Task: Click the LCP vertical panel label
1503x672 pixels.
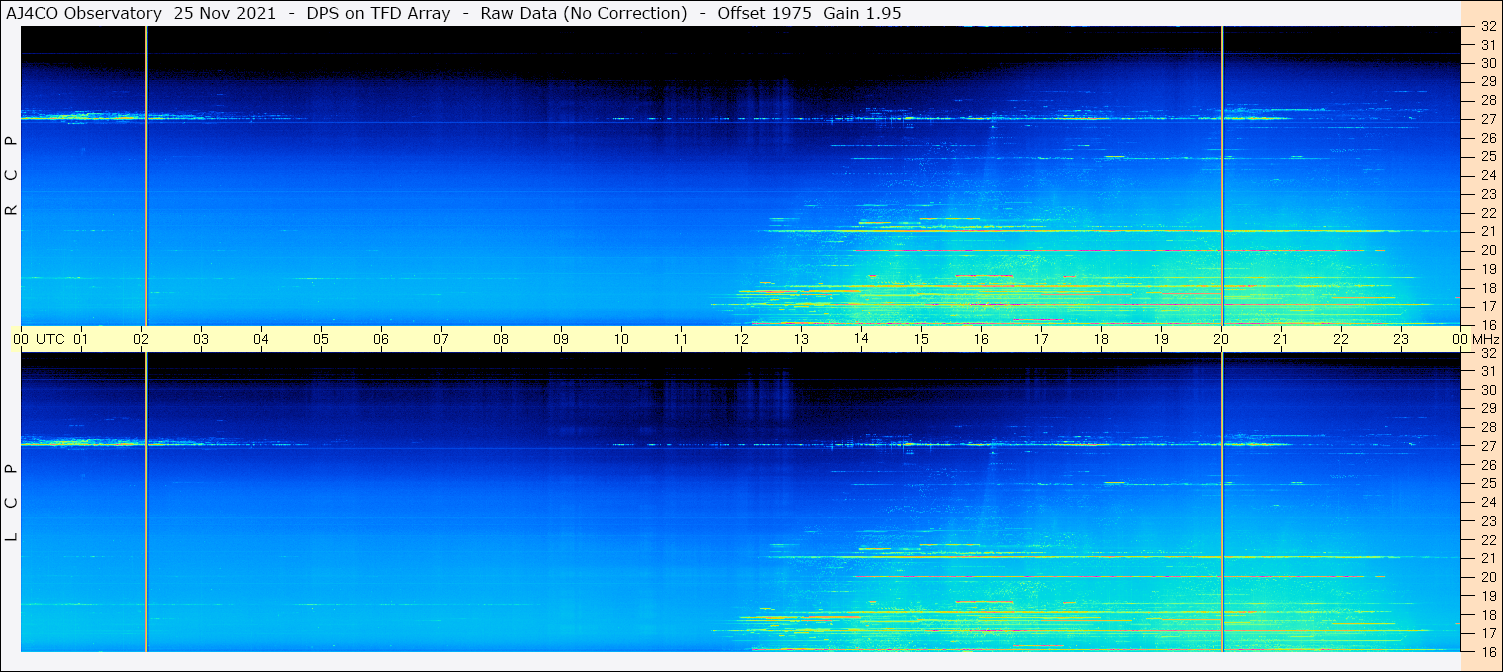Action: click(x=12, y=502)
